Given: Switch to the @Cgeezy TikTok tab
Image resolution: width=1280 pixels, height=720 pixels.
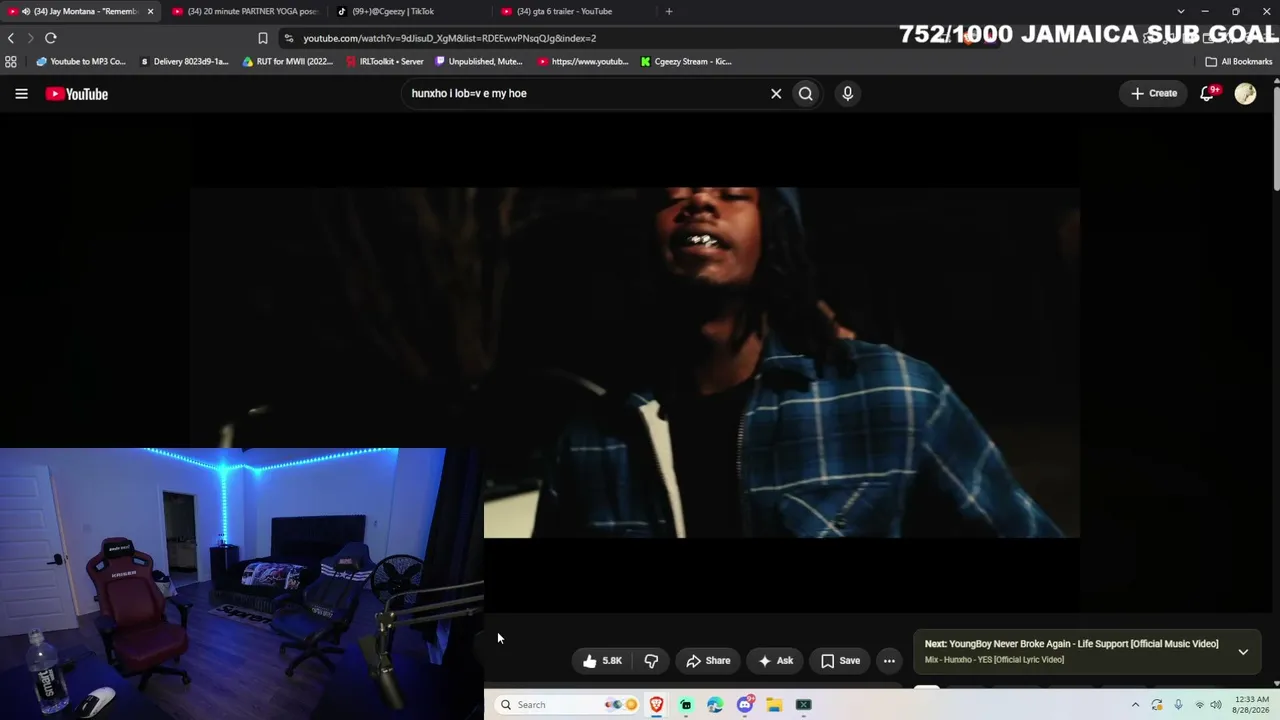Looking at the screenshot, I should tap(405, 11).
